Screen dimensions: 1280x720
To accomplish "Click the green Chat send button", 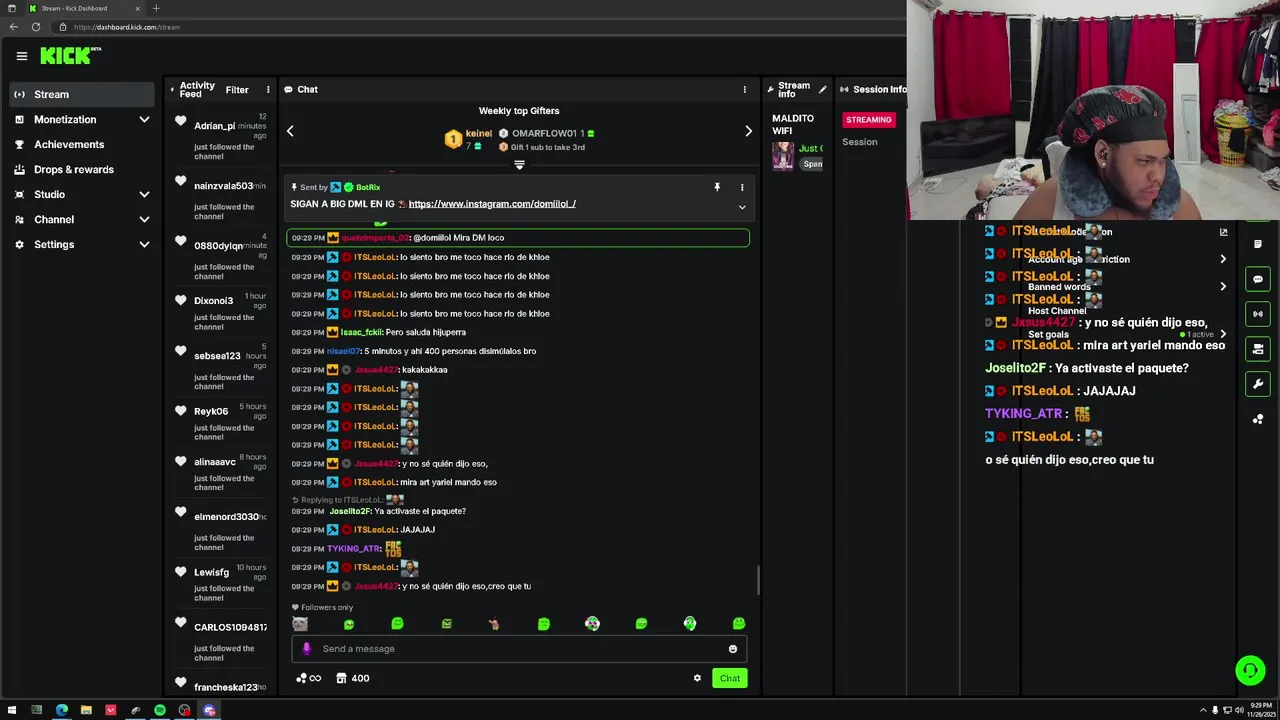I will pyautogui.click(x=730, y=678).
